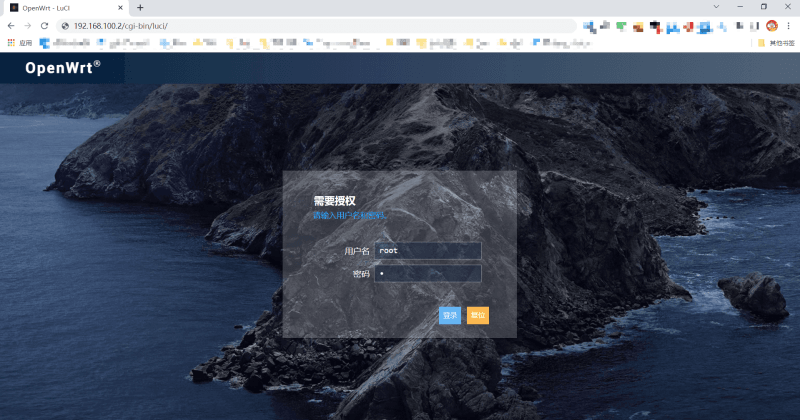Click into the 密码 password field
The width and height of the screenshot is (800, 420).
click(x=428, y=273)
